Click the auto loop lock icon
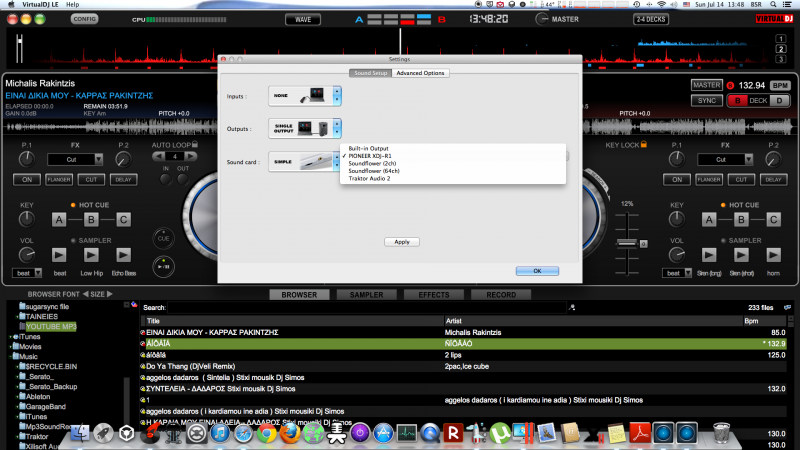800x450 pixels. click(x=195, y=144)
